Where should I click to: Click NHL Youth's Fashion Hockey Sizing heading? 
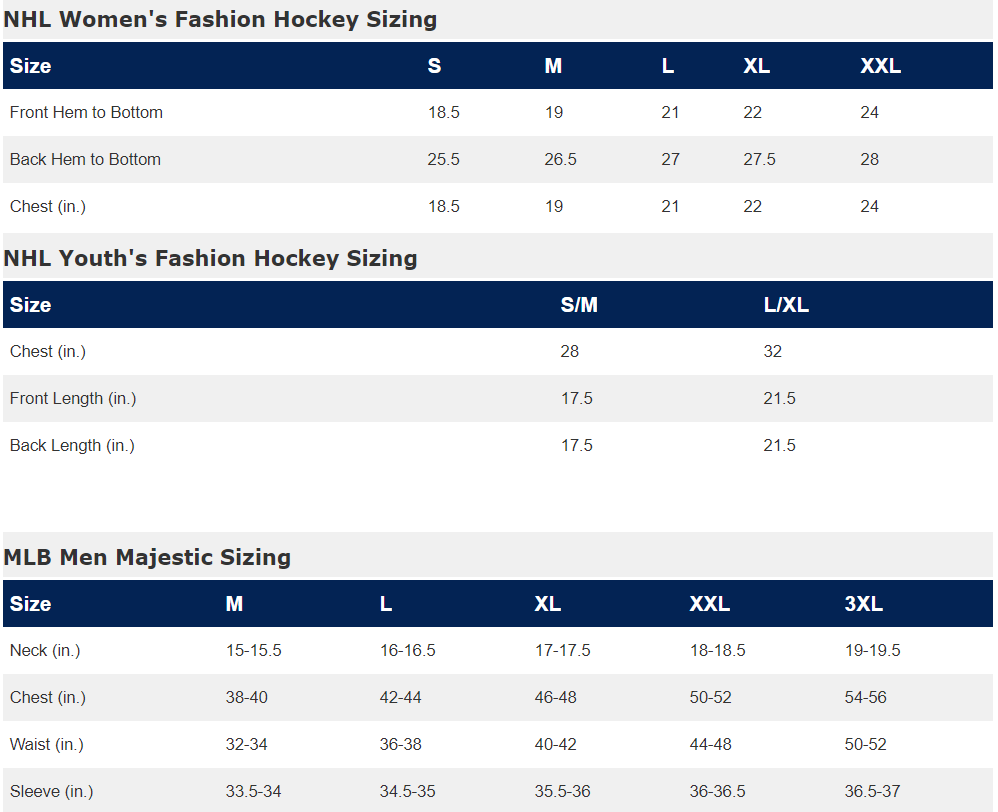coord(210,258)
